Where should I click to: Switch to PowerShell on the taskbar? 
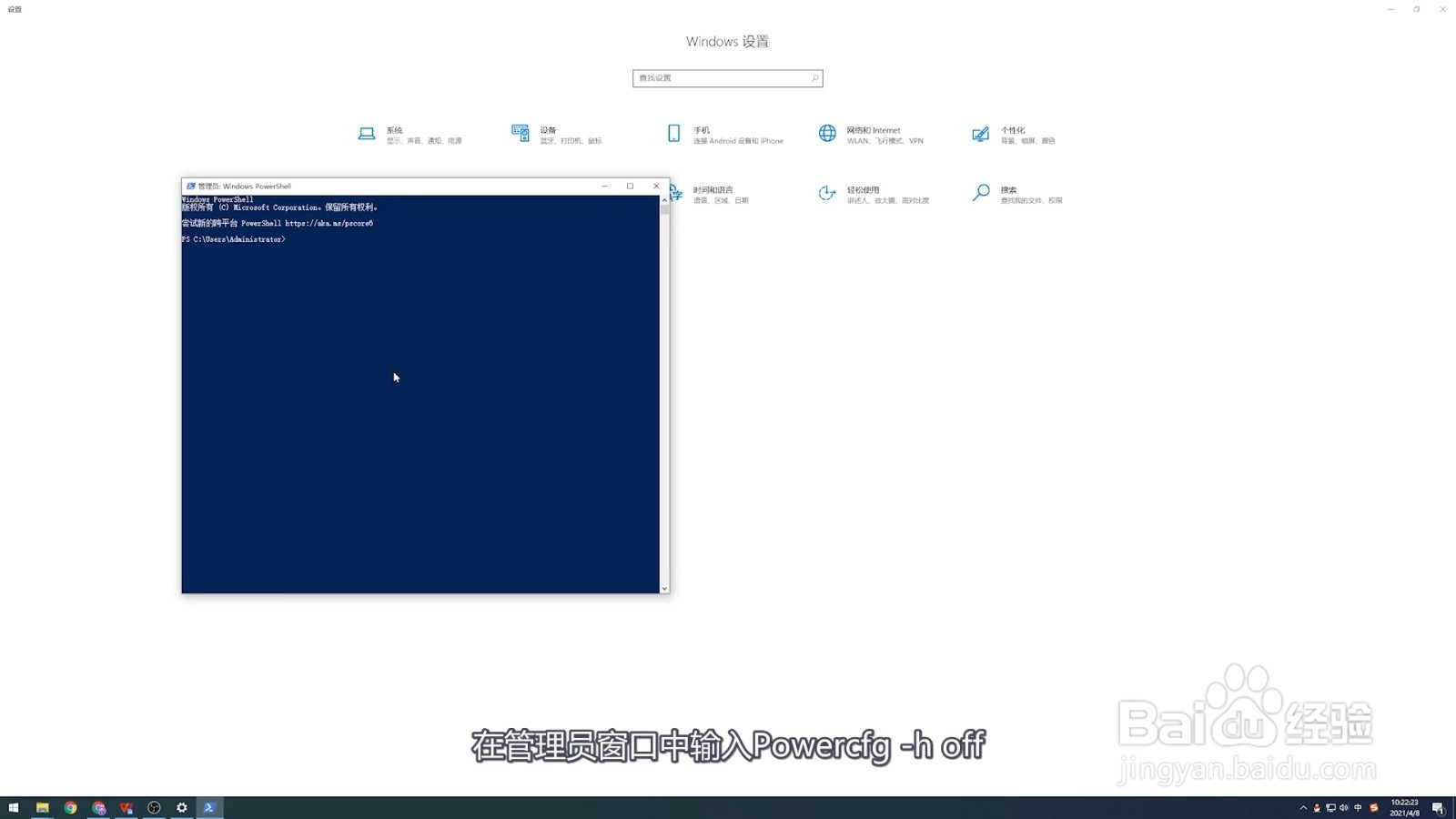[209, 807]
